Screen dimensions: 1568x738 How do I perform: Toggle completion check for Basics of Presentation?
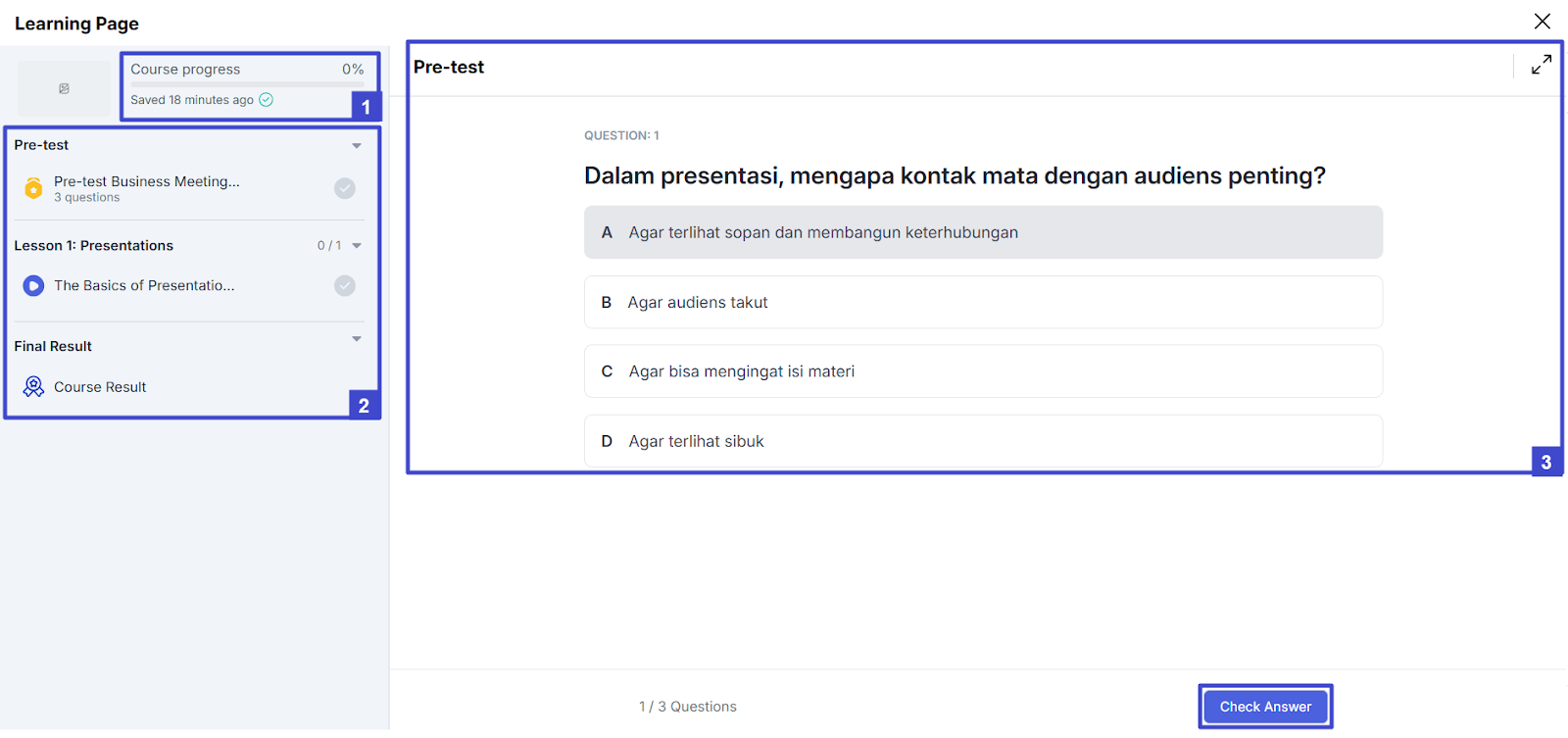344,286
